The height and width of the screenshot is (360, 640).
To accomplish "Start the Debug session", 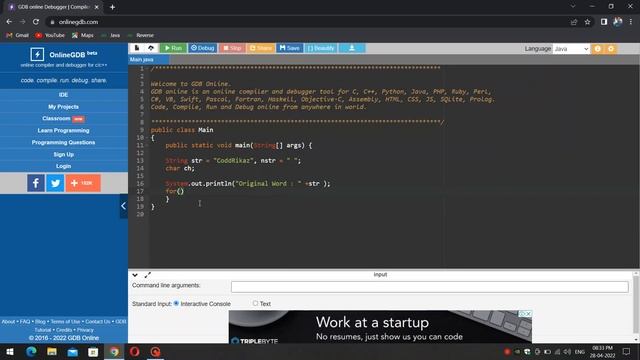I will click(x=202, y=48).
